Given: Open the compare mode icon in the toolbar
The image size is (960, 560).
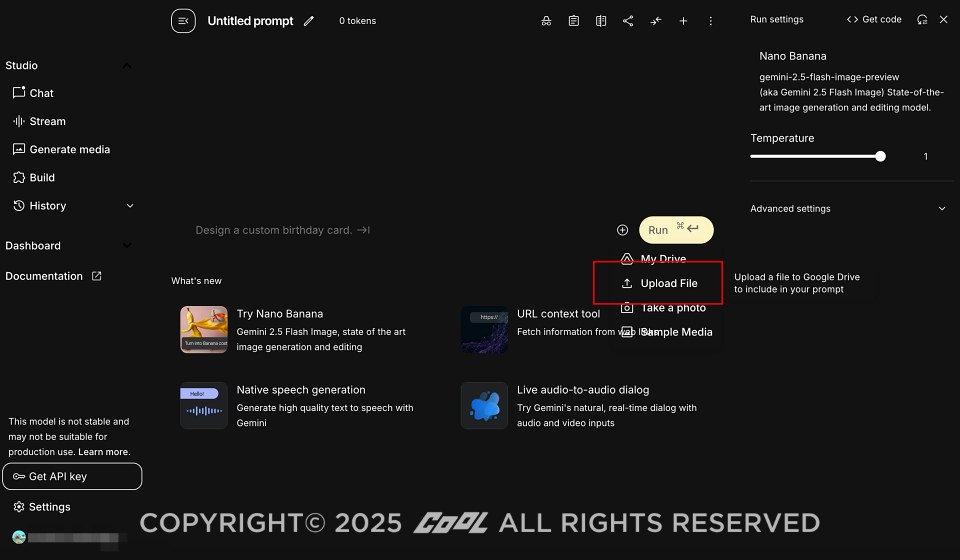Looking at the screenshot, I should pos(601,21).
